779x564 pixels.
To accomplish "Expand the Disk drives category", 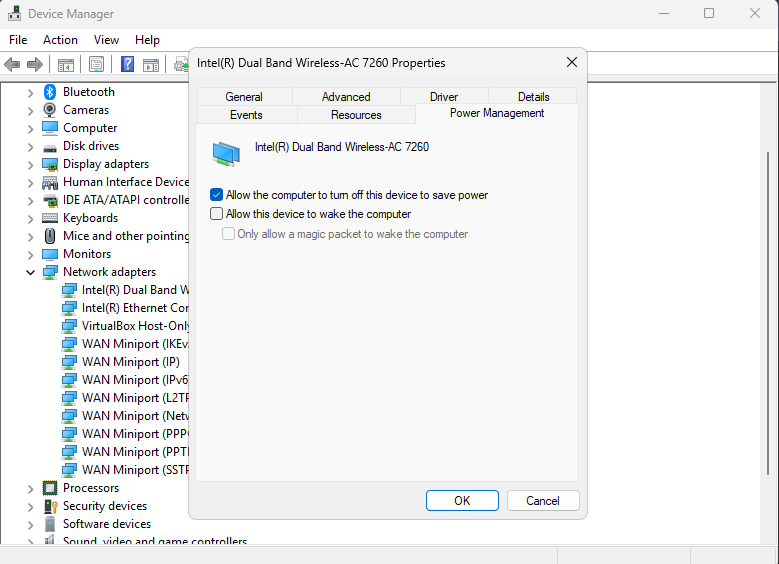I will 31,146.
